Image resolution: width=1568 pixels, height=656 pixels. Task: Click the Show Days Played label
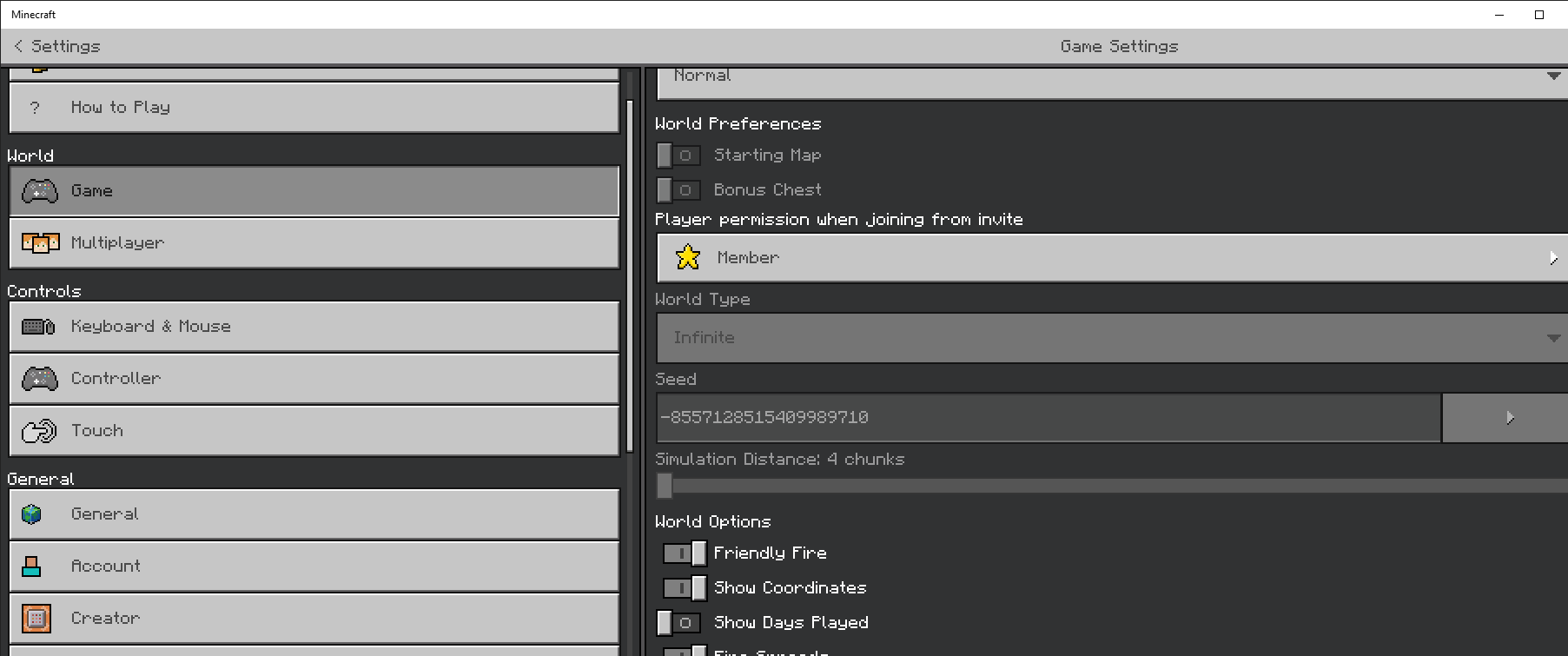791,623
